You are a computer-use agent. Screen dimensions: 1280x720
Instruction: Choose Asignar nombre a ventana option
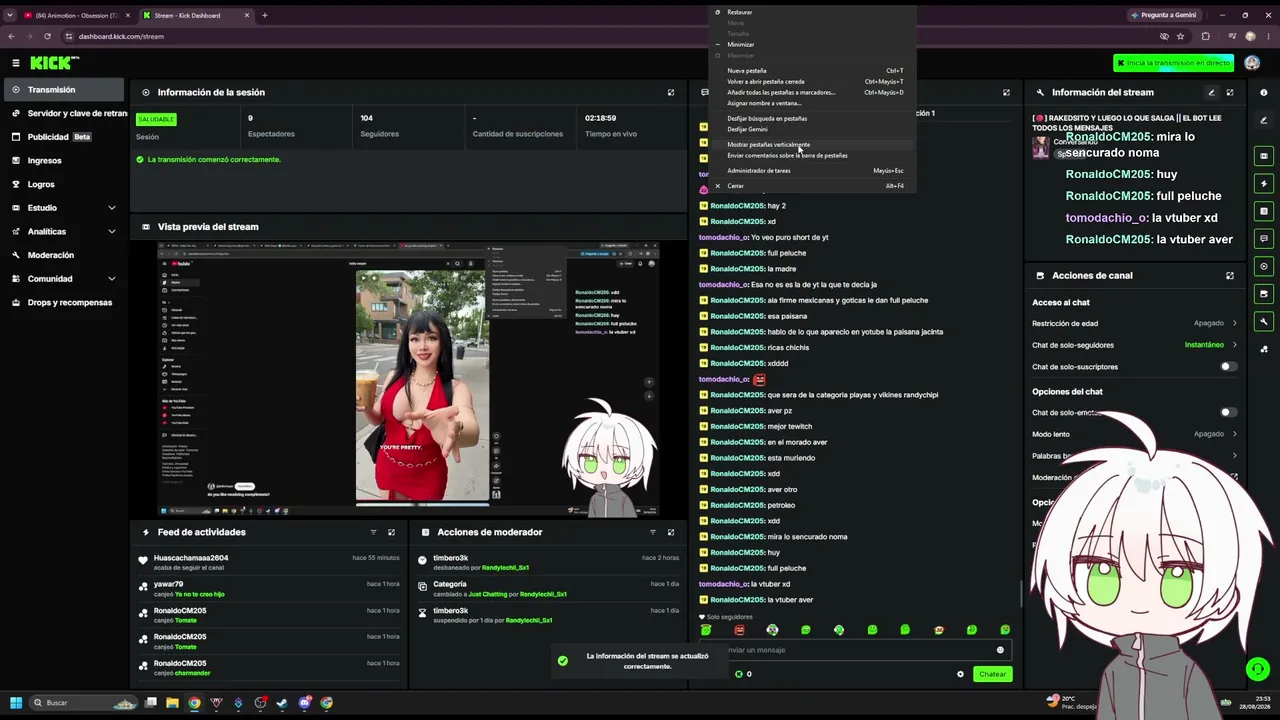pyautogui.click(x=812, y=103)
